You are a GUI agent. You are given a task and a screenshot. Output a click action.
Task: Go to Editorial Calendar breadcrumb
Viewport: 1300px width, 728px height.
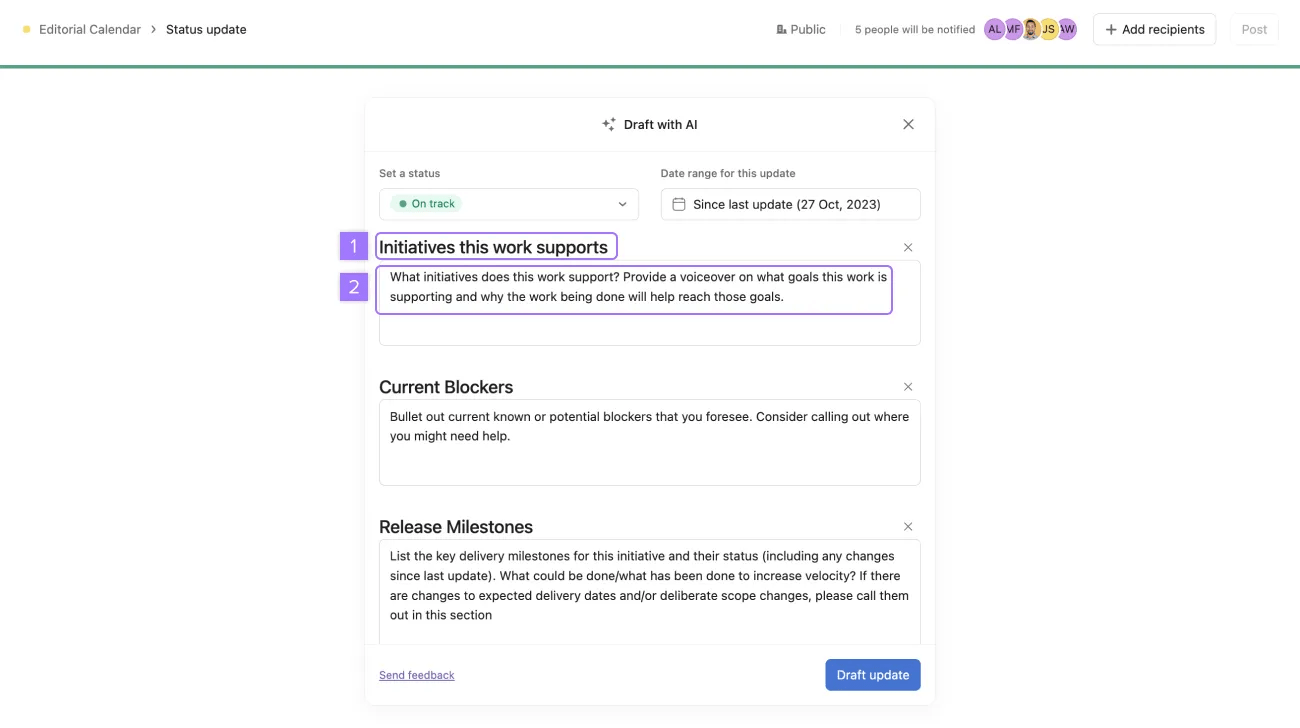click(89, 30)
